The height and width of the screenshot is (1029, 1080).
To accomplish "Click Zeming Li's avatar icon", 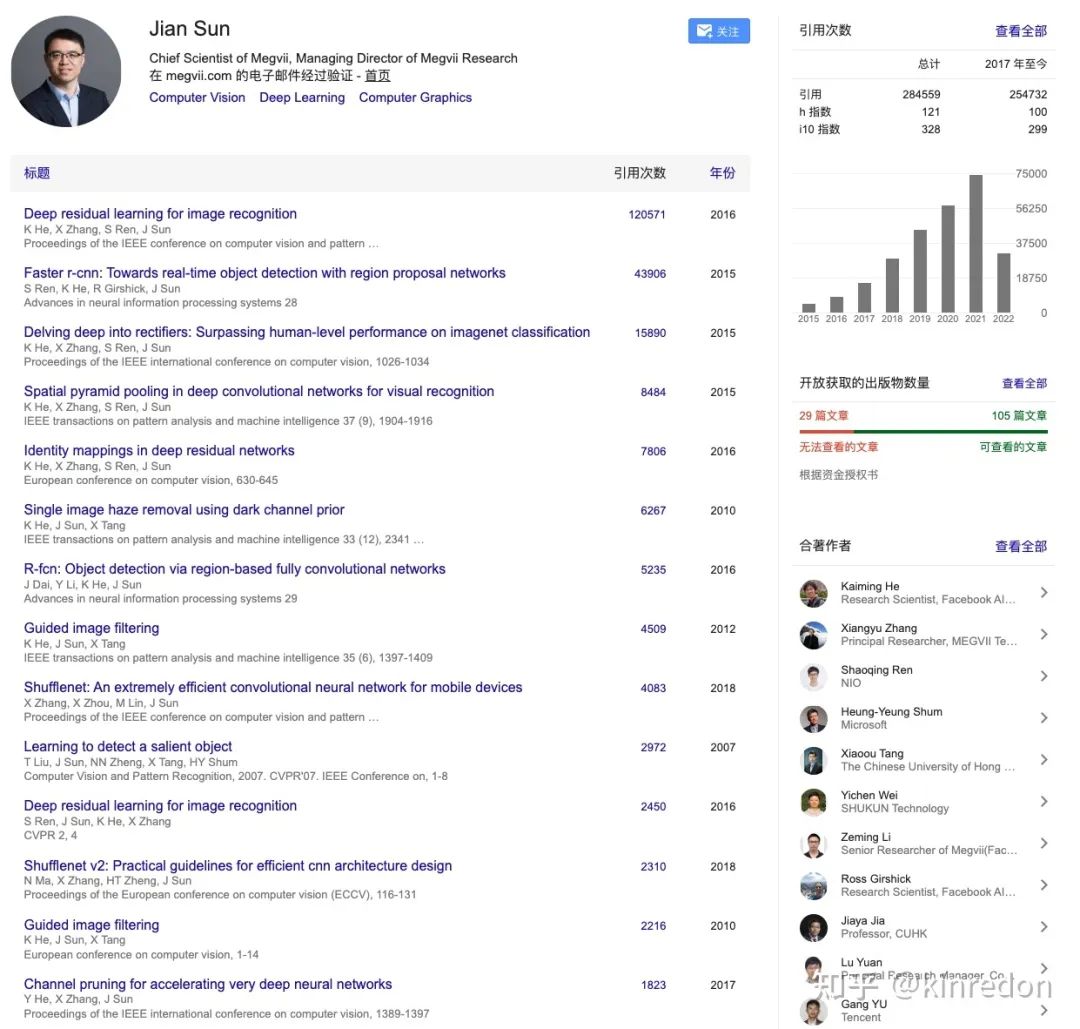I will [x=813, y=844].
